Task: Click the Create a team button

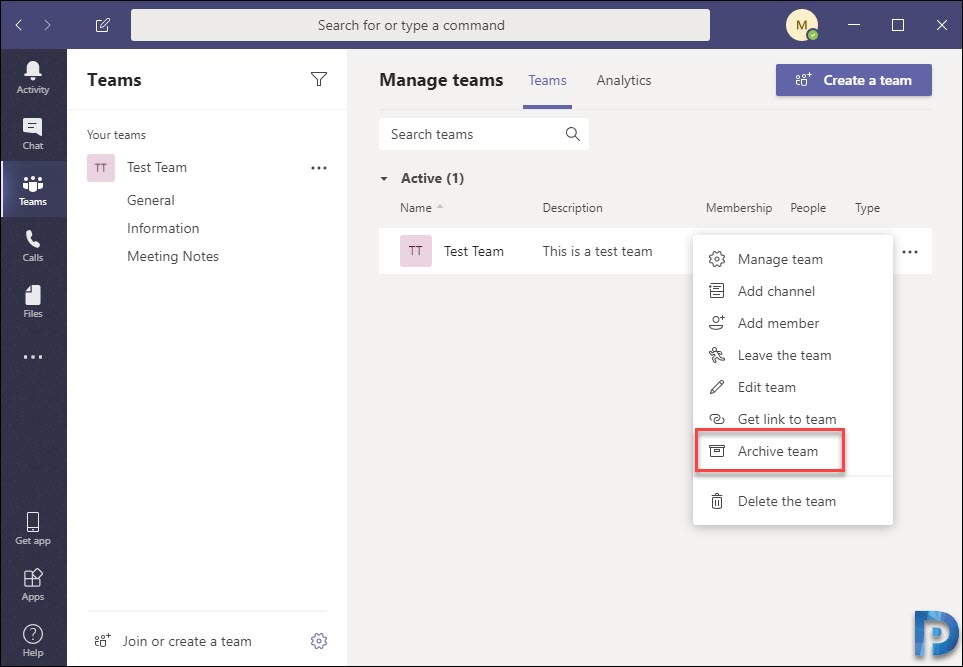Action: pos(854,80)
